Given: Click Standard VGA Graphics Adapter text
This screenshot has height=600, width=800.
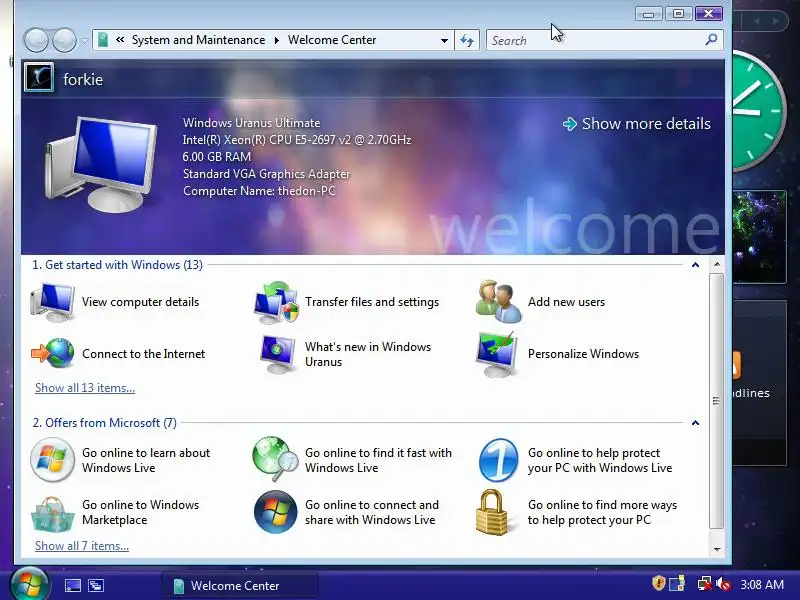Looking at the screenshot, I should tap(266, 174).
